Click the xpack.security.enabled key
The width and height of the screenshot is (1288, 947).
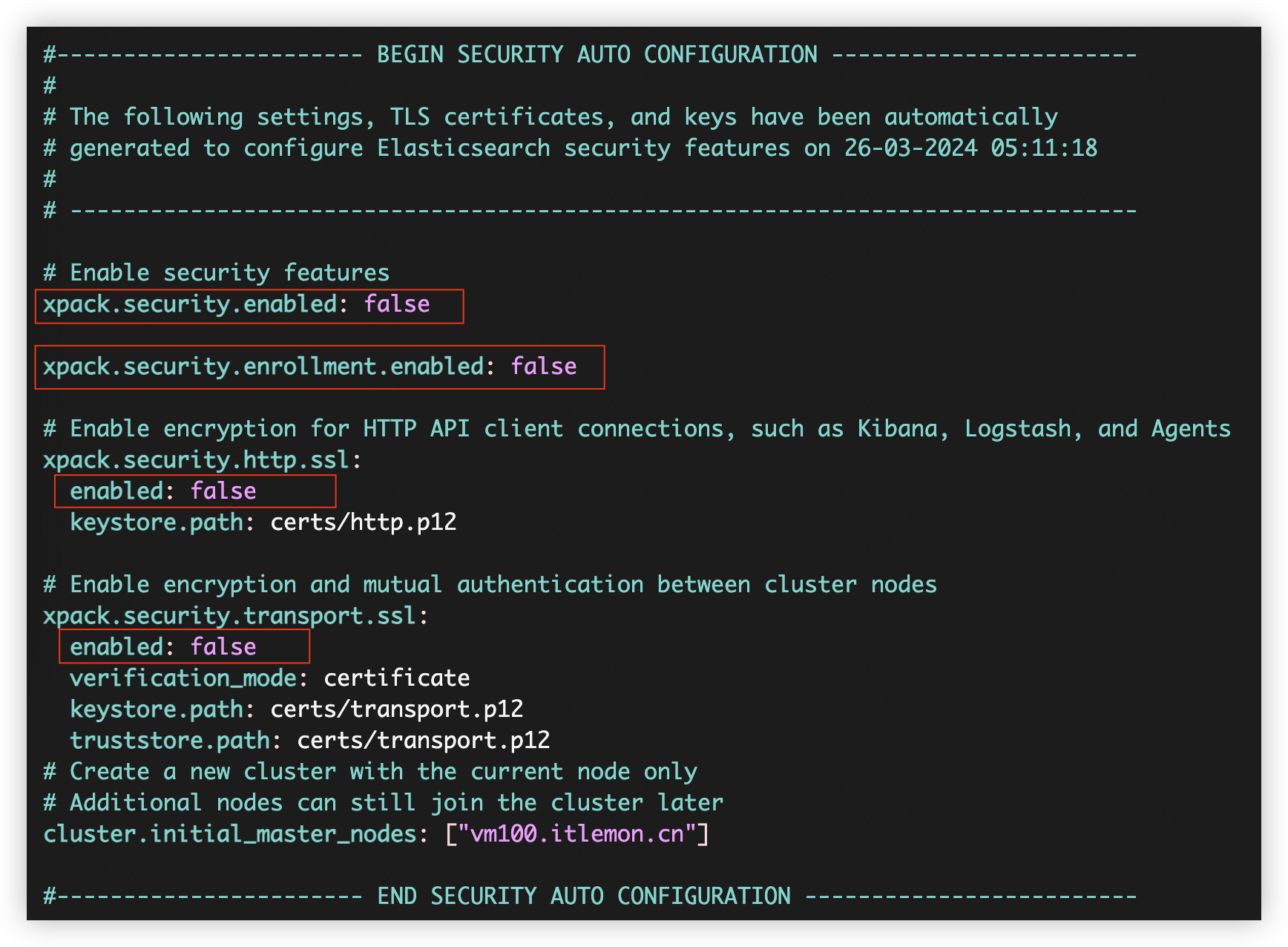click(x=190, y=304)
